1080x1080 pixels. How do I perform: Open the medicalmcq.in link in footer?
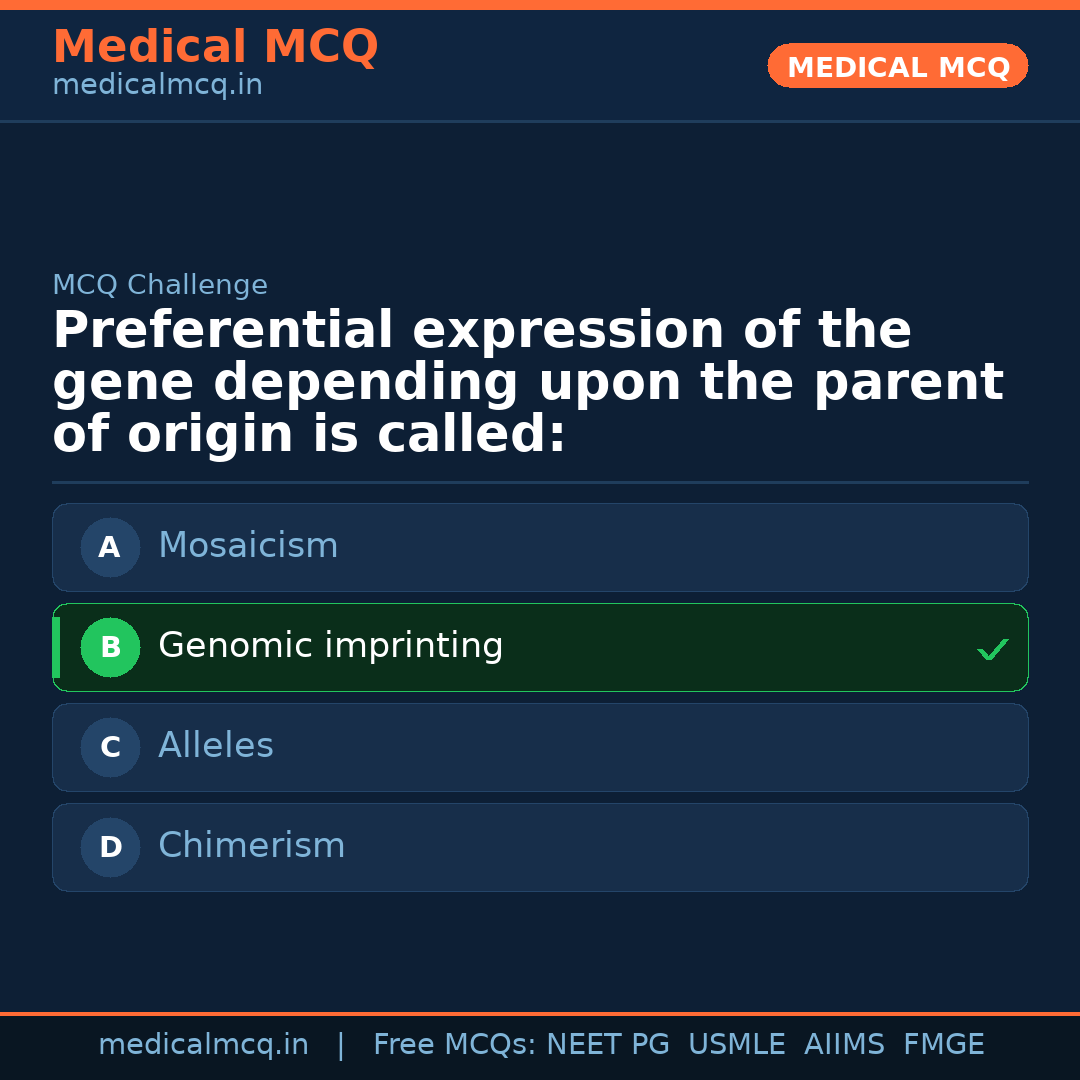tap(203, 1045)
